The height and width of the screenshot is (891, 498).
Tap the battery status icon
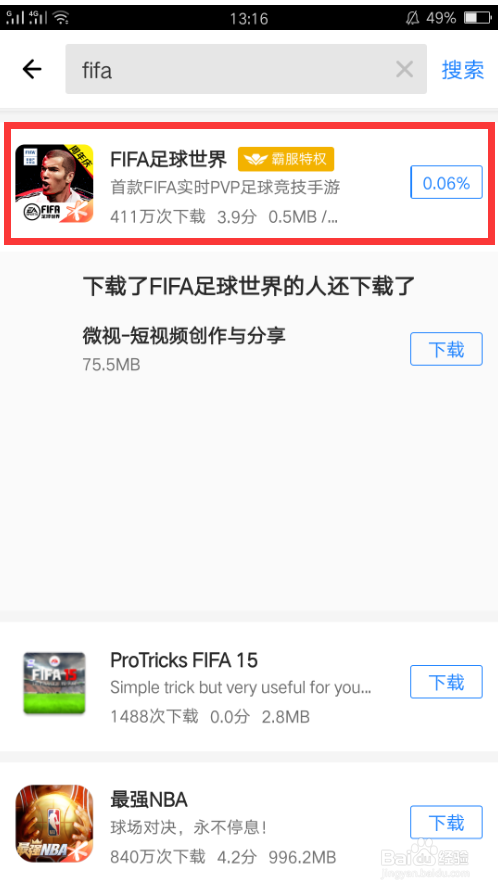pyautogui.click(x=477, y=18)
